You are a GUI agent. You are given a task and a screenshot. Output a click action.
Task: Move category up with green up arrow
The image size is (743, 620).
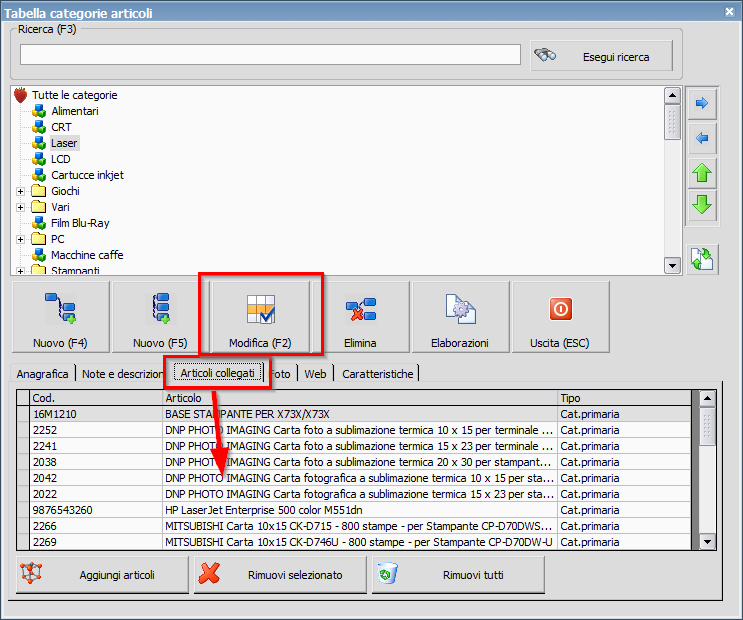point(702,173)
